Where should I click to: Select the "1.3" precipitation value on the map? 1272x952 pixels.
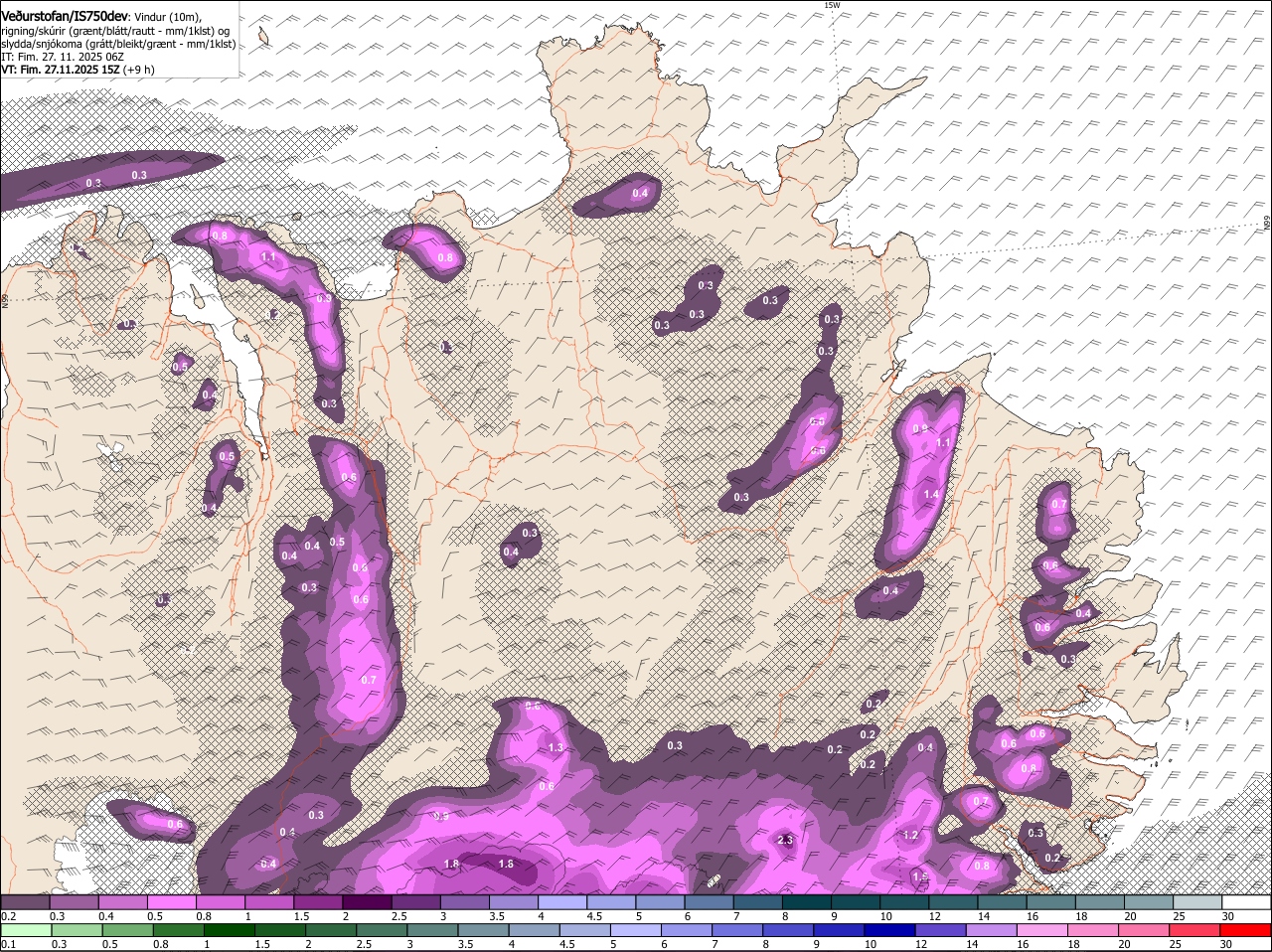click(556, 747)
